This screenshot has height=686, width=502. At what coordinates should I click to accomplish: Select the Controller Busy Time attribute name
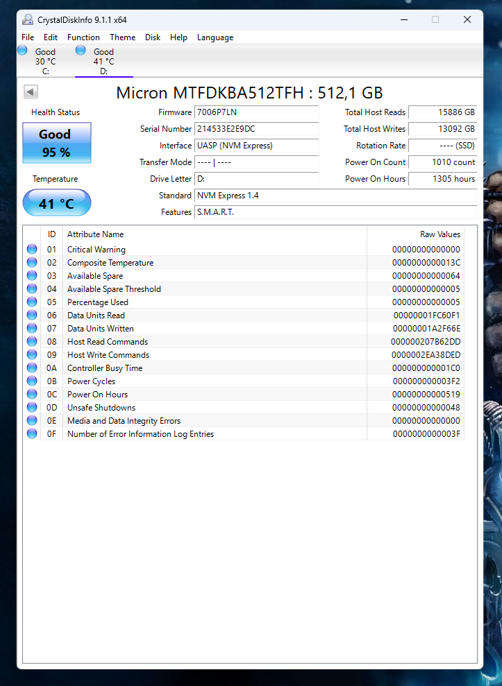pyautogui.click(x=105, y=368)
